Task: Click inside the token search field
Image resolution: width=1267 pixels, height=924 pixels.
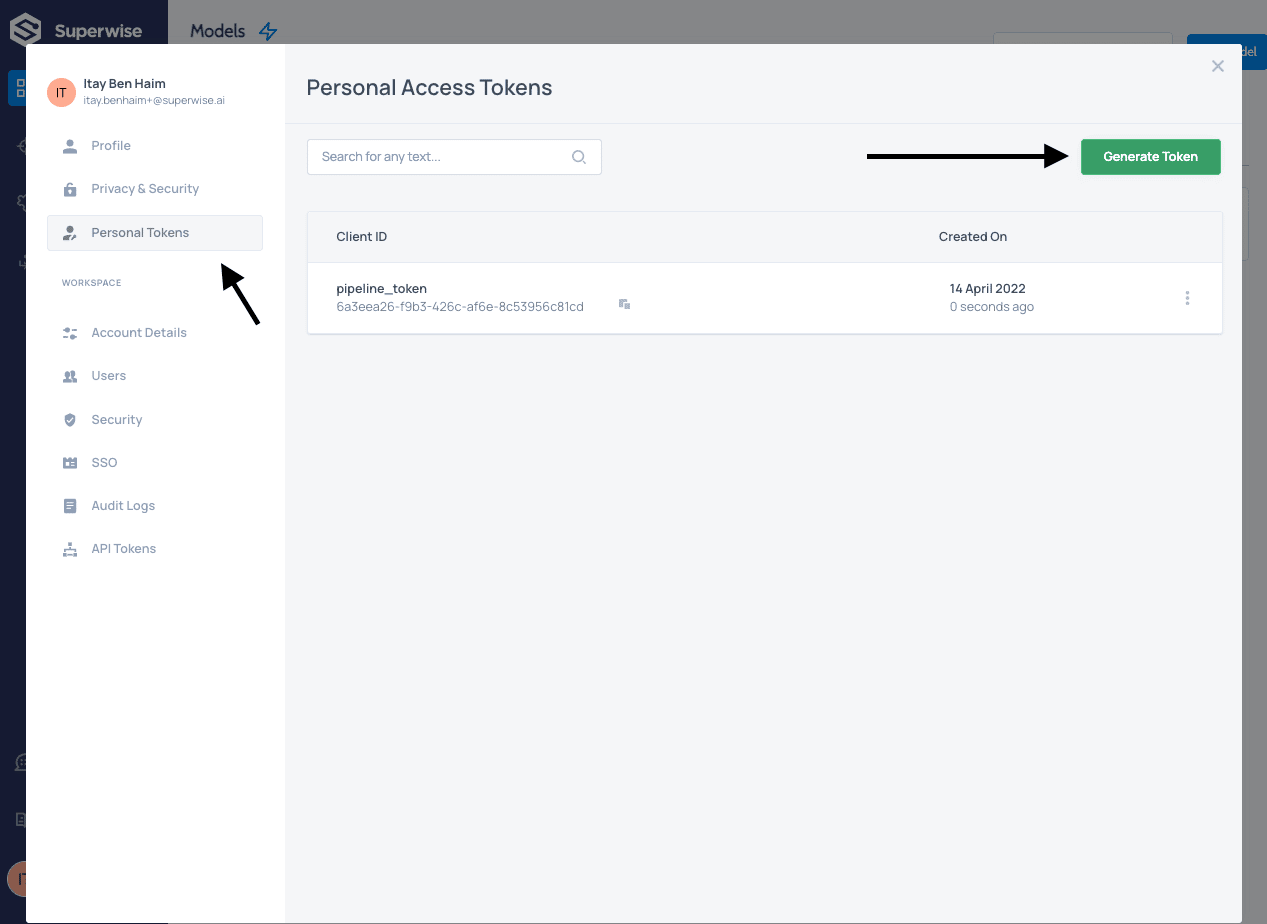Action: pyautogui.click(x=440, y=157)
